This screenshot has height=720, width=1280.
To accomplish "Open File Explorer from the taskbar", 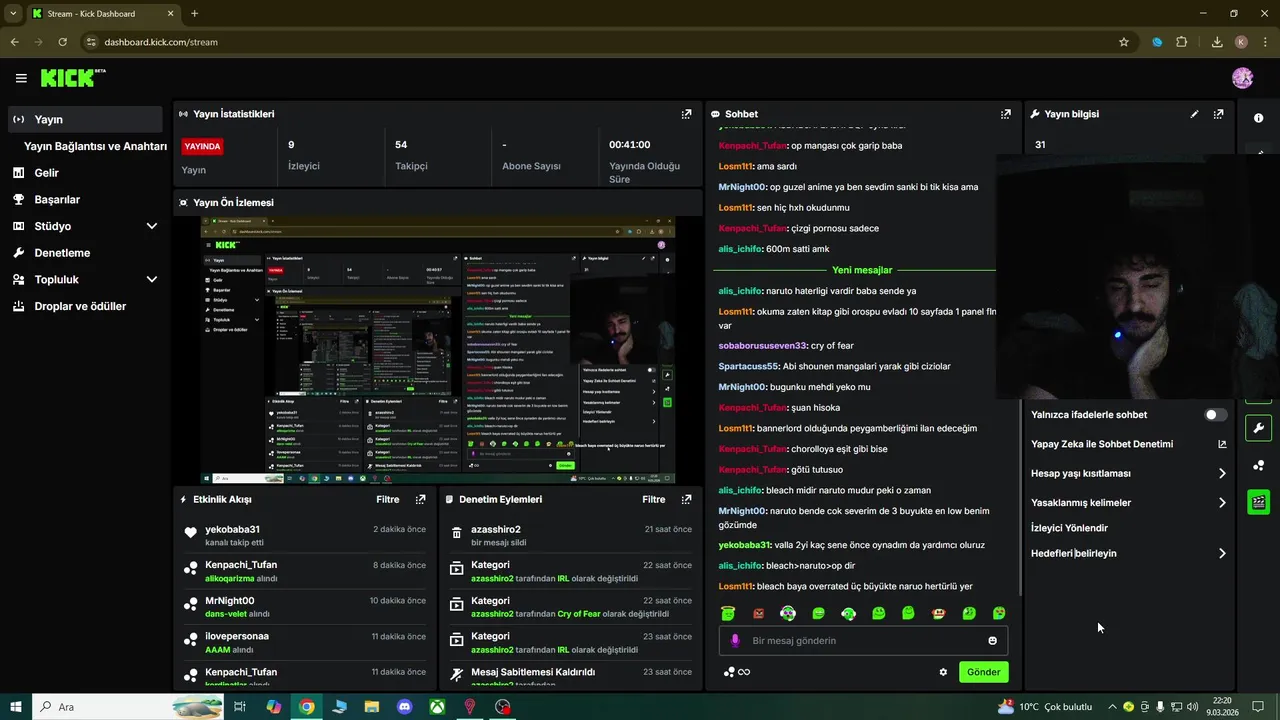I will tap(371, 707).
